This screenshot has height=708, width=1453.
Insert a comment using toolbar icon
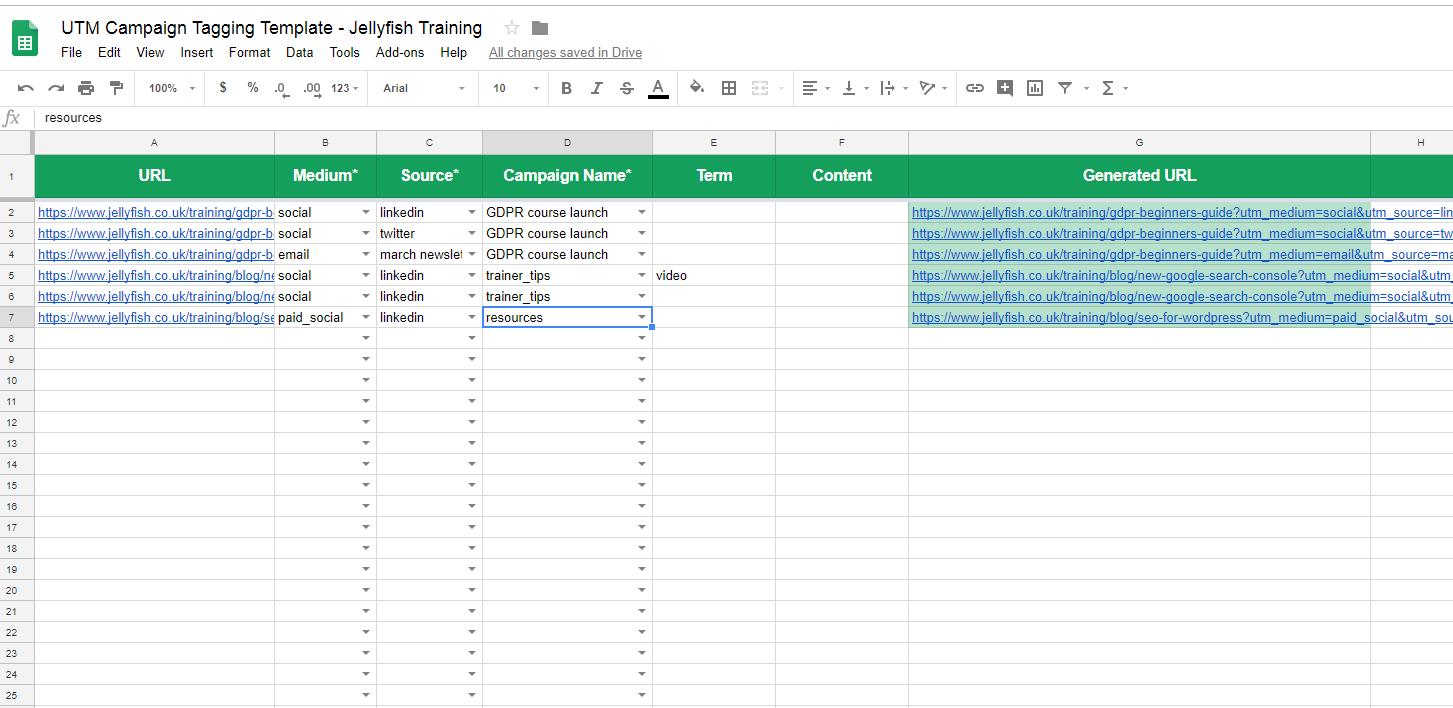(1005, 88)
